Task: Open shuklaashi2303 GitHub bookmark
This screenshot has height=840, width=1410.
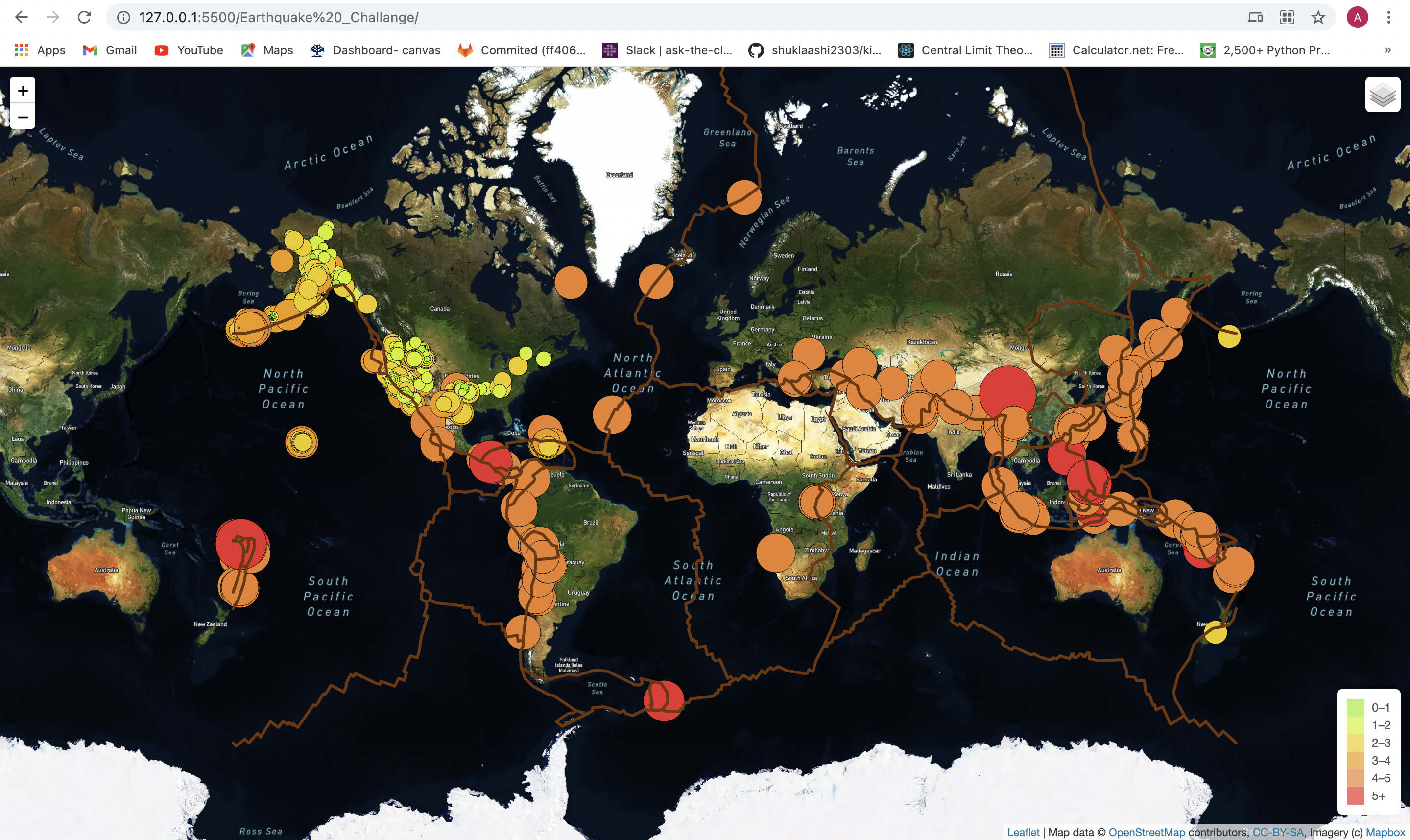Action: 815,50
